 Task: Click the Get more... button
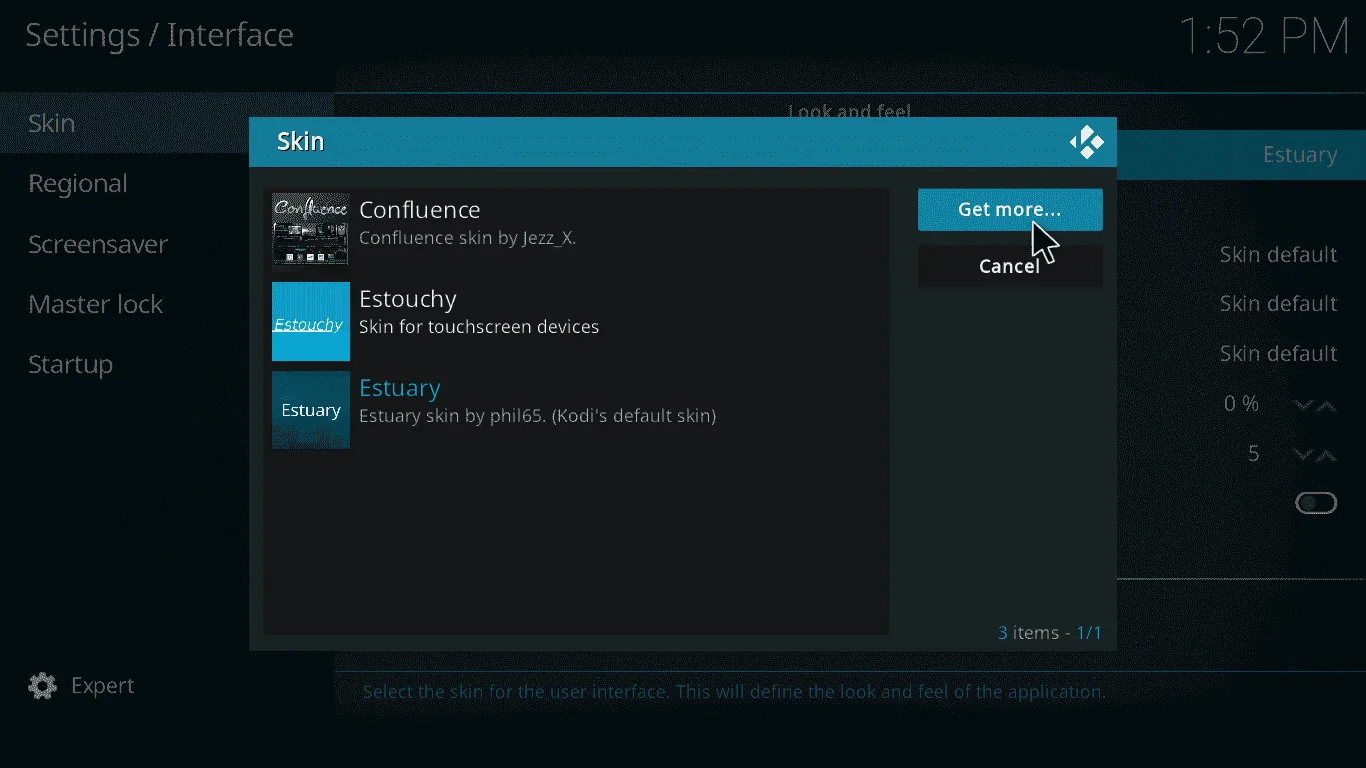pyautogui.click(x=1010, y=210)
